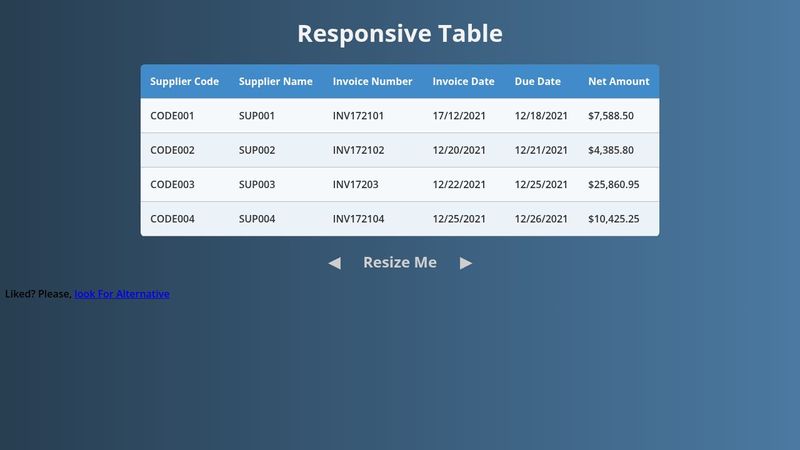Select invoice number INV172101
Viewport: 800px width, 450px height.
pyautogui.click(x=358, y=116)
